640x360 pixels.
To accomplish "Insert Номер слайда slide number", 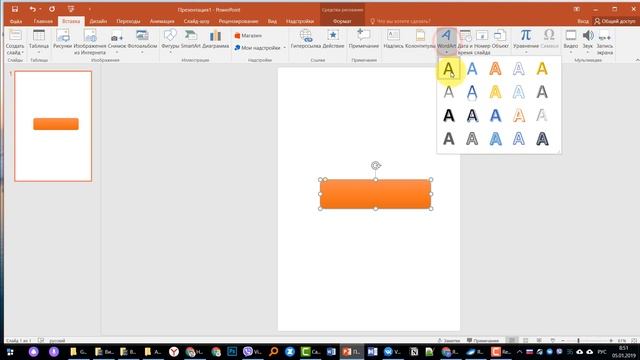I will [482, 42].
